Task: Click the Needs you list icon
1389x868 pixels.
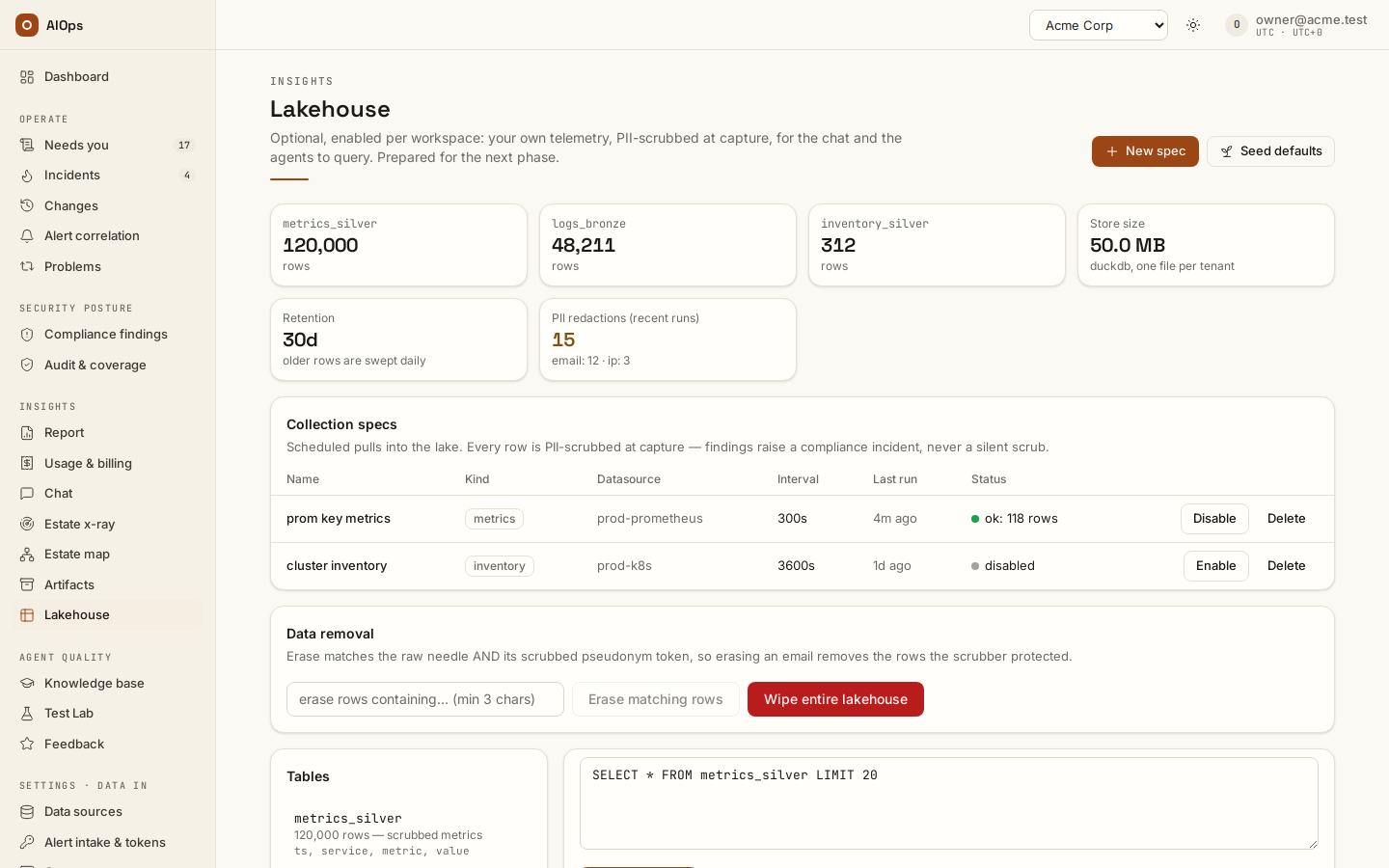Action: [27, 146]
